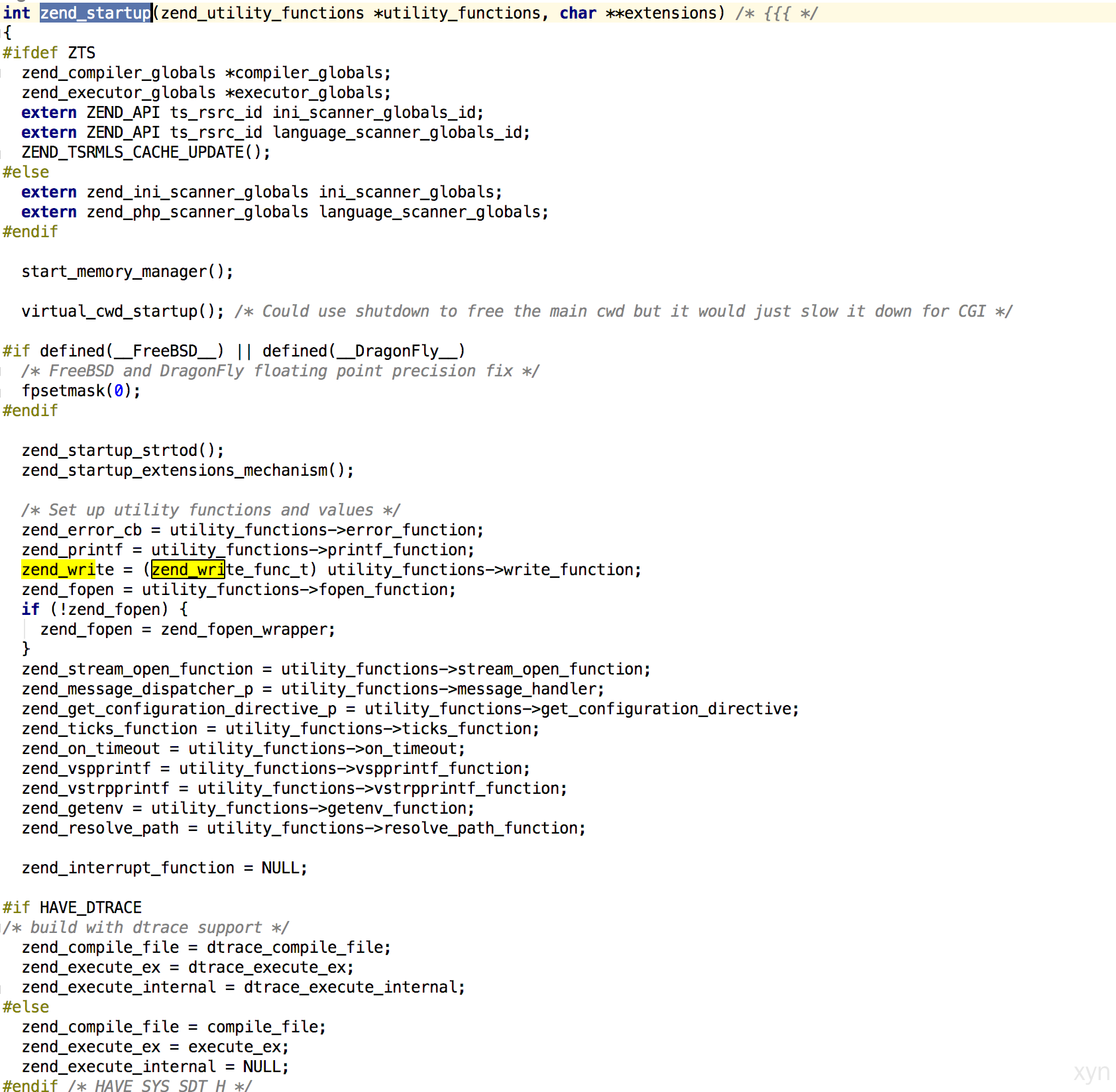Click 'zend_ini_scanner_globals' type name

(x=197, y=192)
